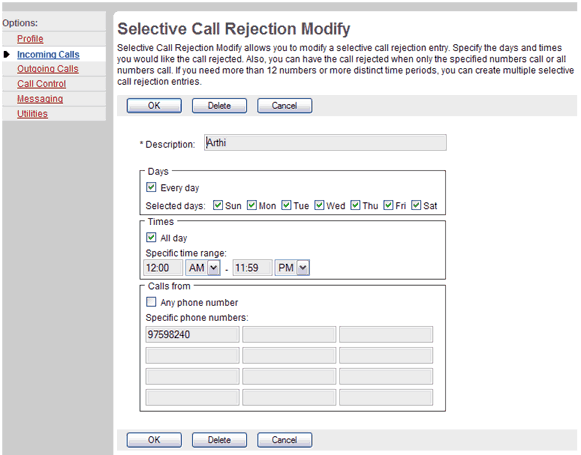Screen dimensions: 581x455
Task: Click the bottom Delete button
Action: click(x=219, y=440)
